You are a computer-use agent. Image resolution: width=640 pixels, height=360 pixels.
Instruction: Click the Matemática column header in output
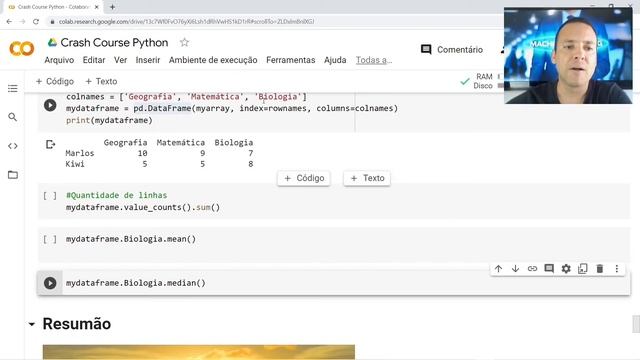click(181, 142)
